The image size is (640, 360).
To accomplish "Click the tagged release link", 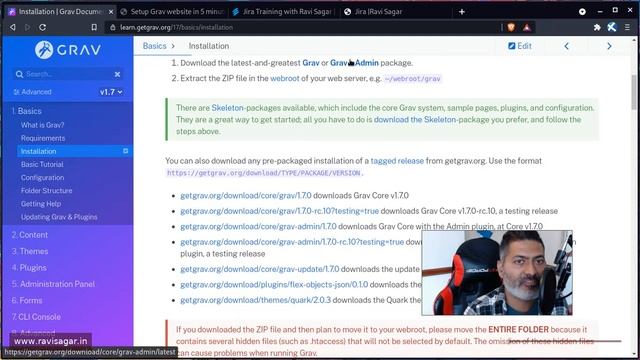I will coord(397,161).
